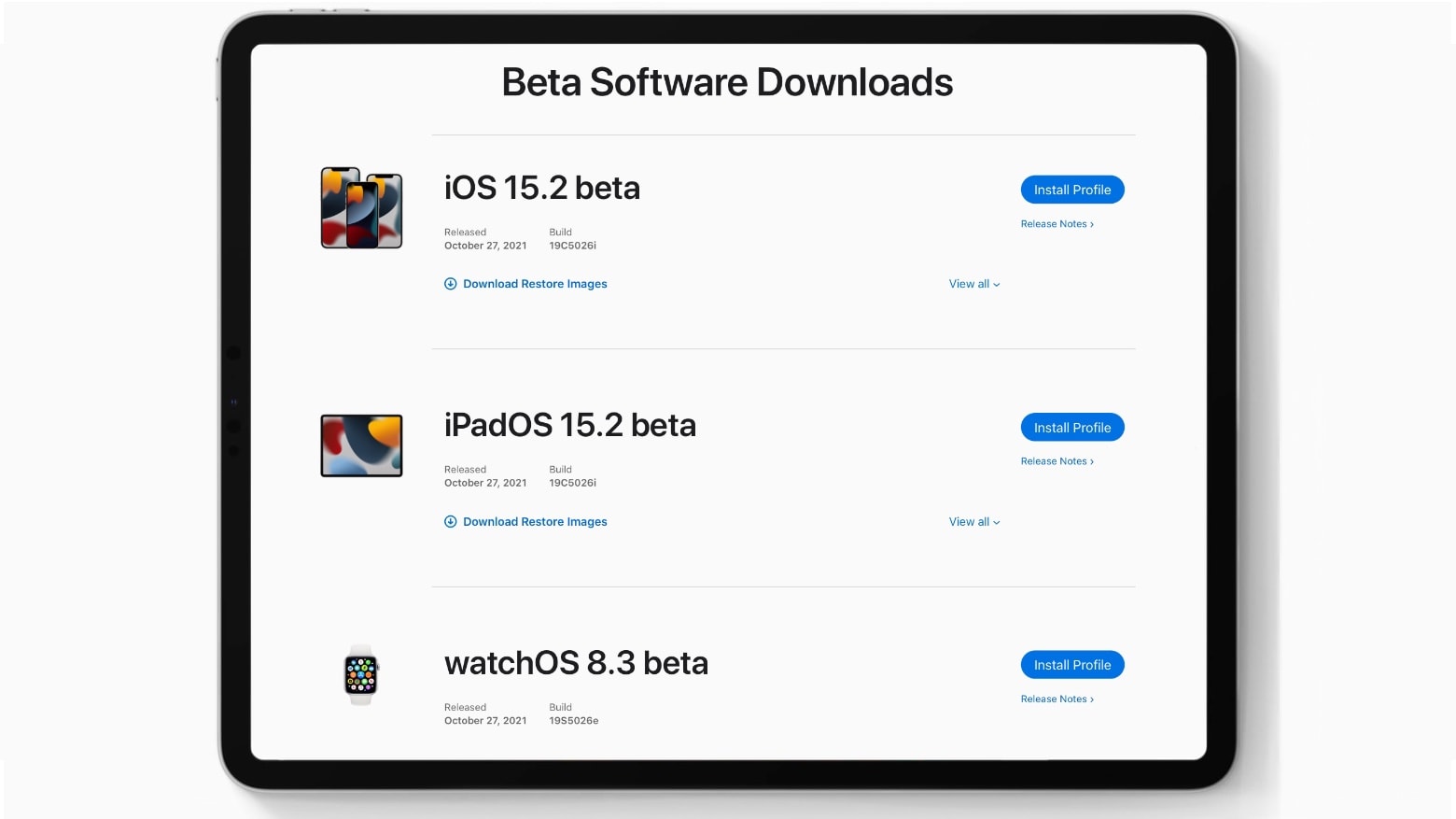Image resolution: width=1456 pixels, height=819 pixels.
Task: Open Release Notes for iOS 15.2 beta
Action: point(1054,223)
